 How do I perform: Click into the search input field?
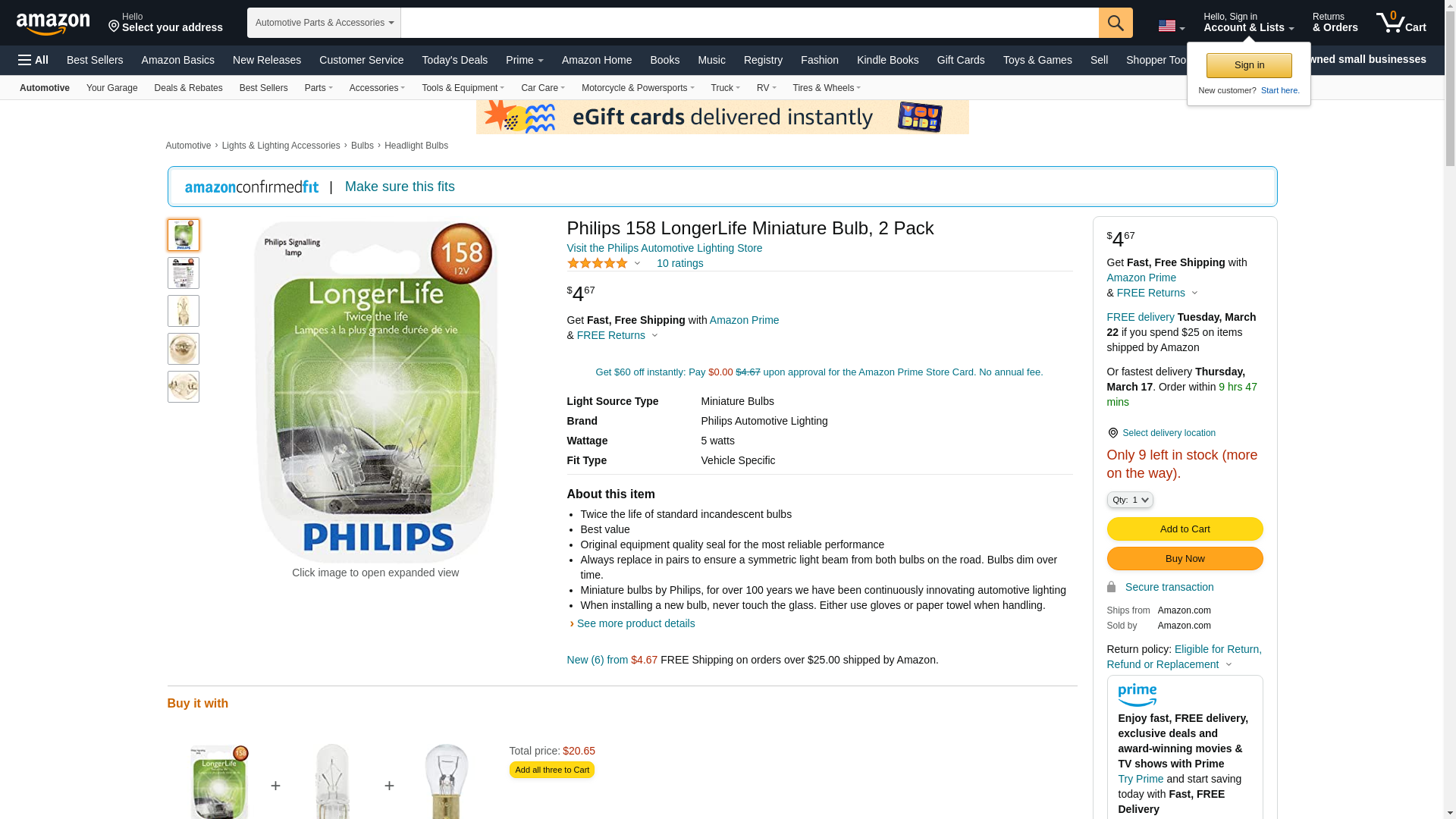[x=749, y=23]
